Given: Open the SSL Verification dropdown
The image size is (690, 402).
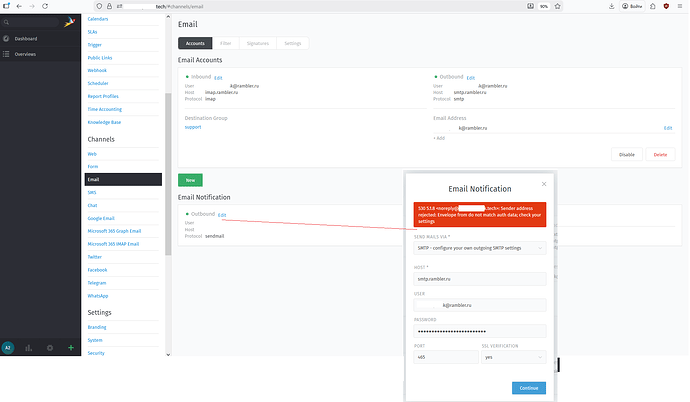Looking at the screenshot, I should pyautogui.click(x=513, y=356).
